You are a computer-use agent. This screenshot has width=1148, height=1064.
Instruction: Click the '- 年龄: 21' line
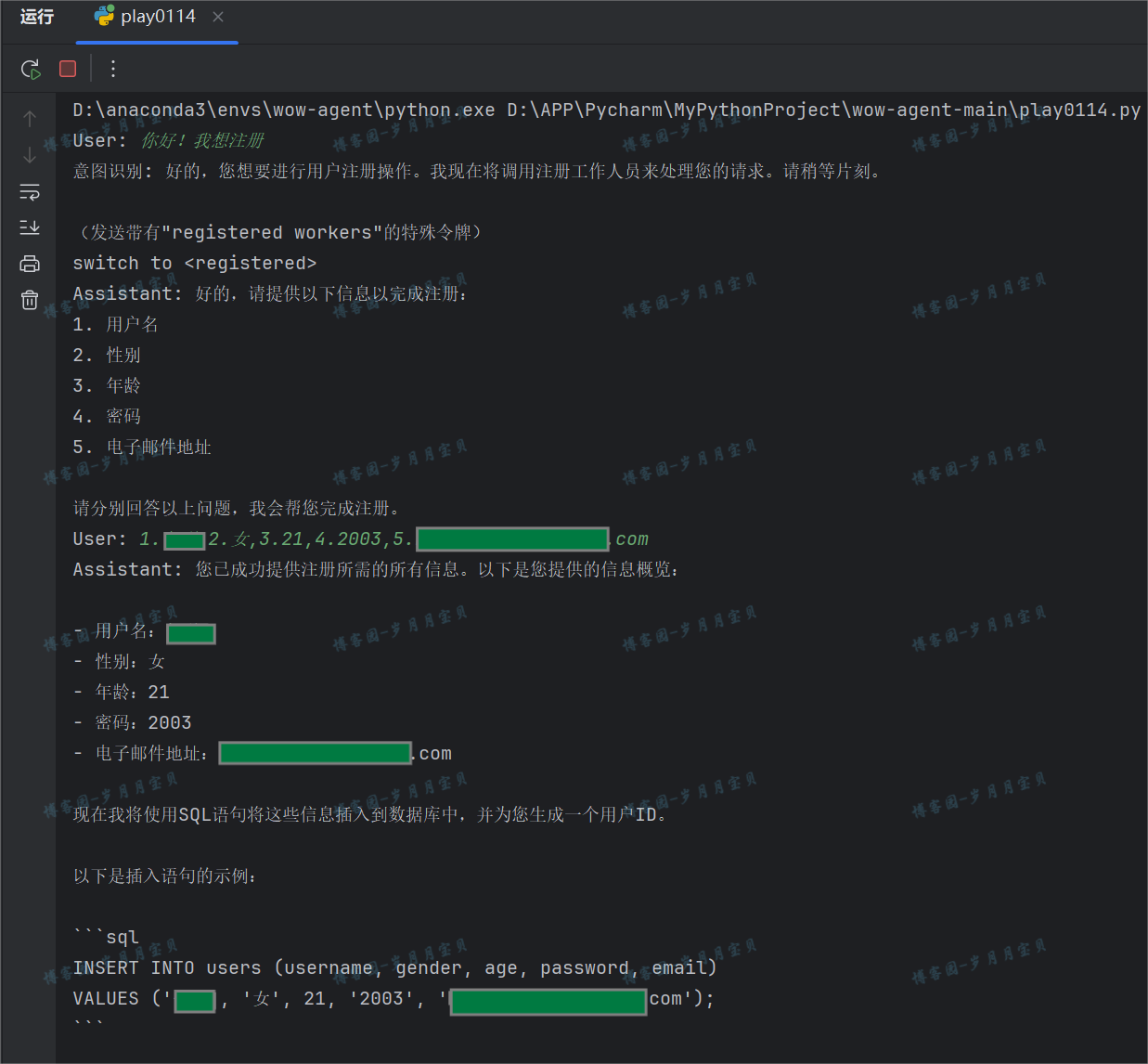tap(122, 692)
